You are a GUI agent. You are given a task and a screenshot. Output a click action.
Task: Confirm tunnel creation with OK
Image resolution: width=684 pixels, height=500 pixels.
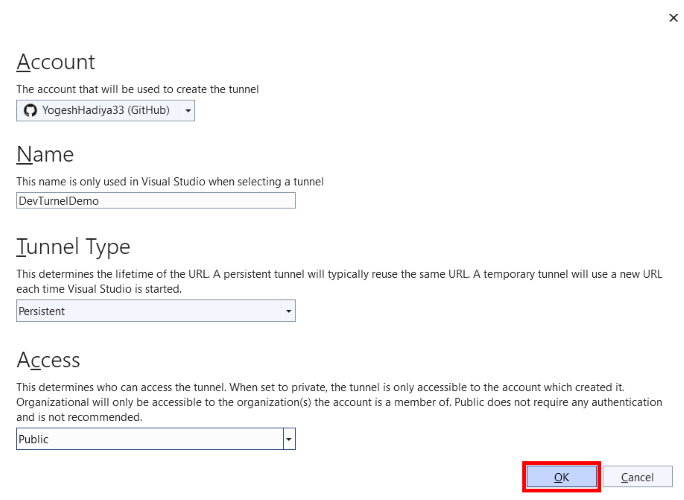[561, 477]
